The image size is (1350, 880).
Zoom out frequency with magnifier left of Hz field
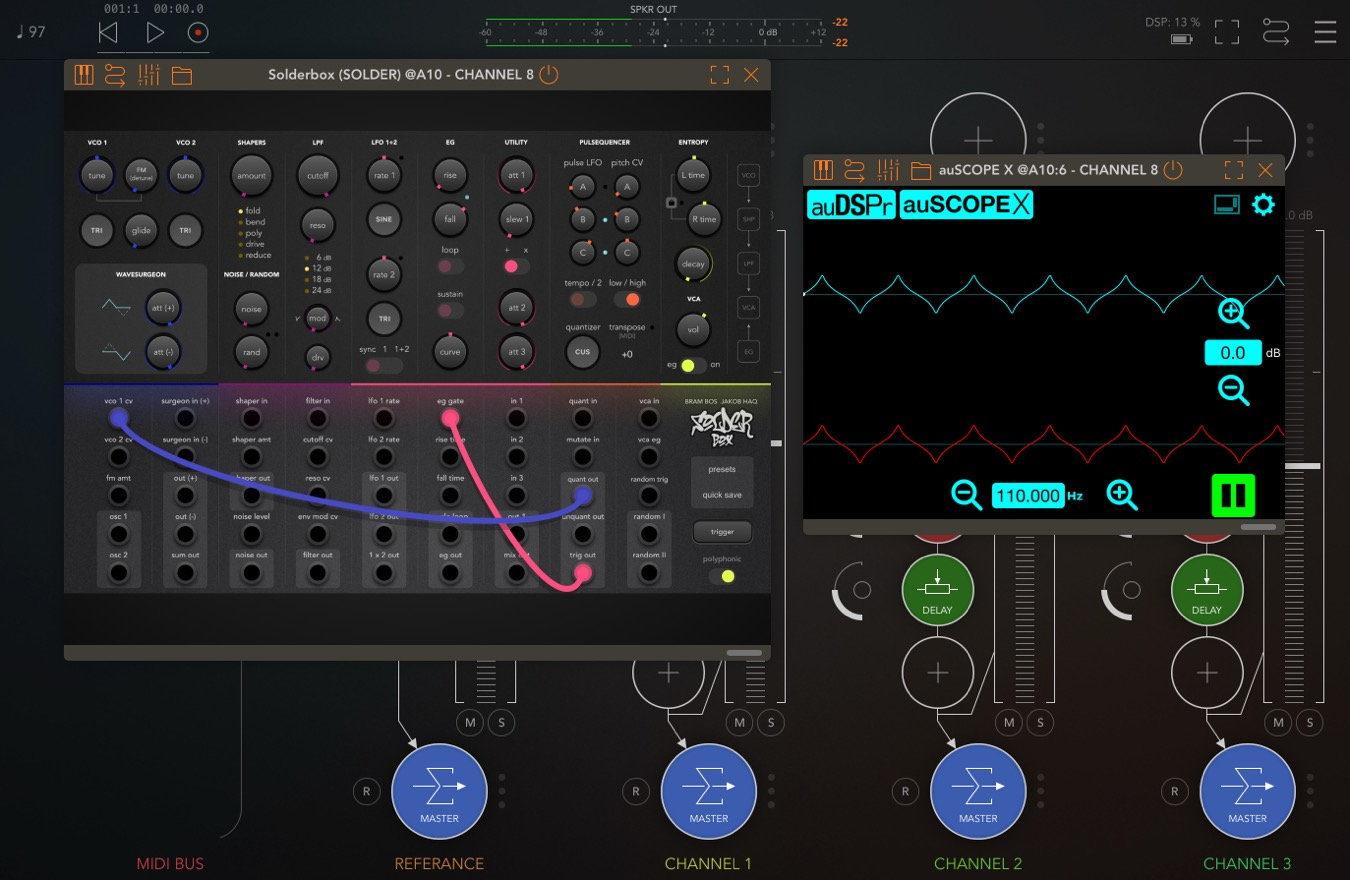pyautogui.click(x=966, y=495)
